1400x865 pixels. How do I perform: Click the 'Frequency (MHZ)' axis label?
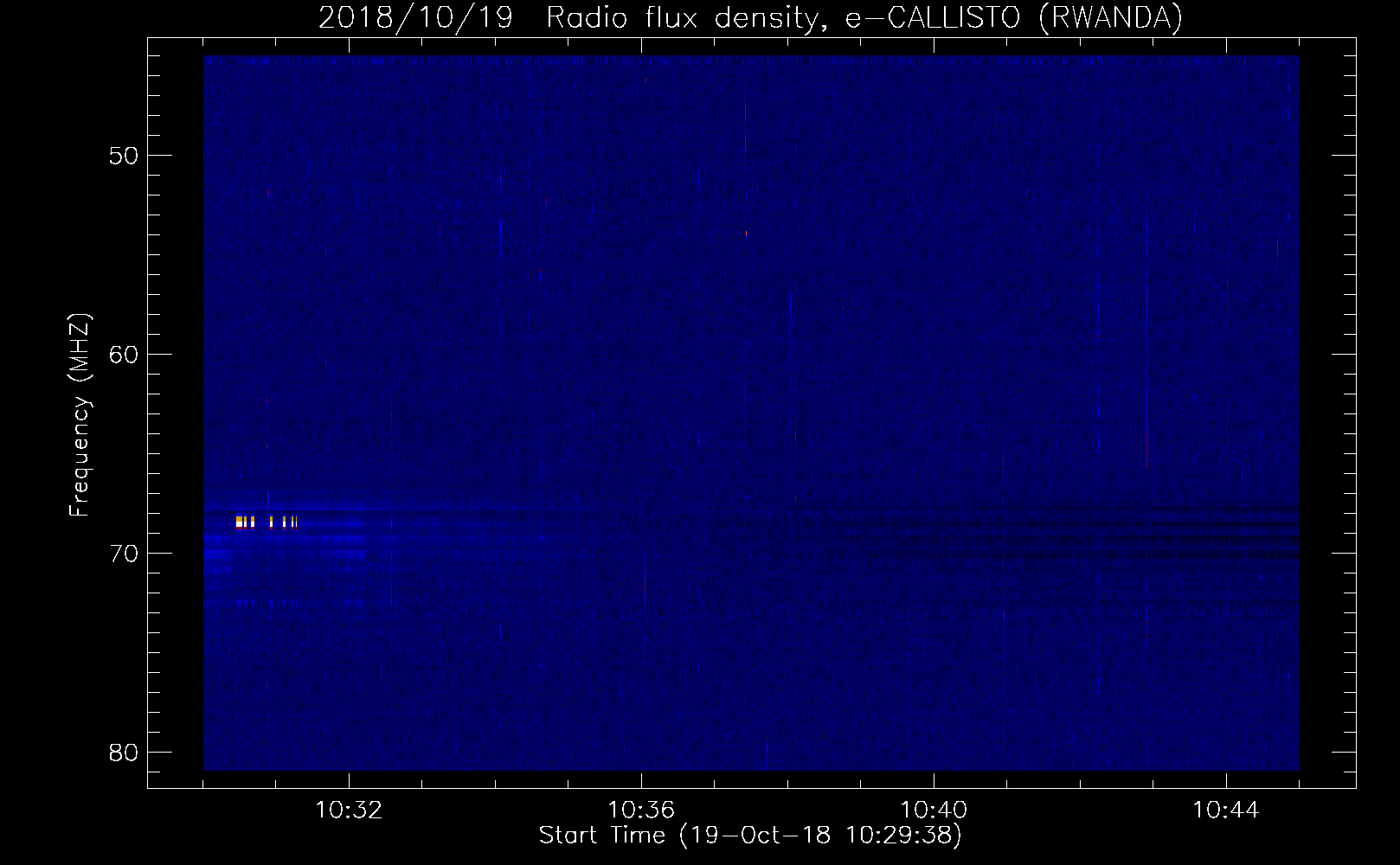click(80, 415)
